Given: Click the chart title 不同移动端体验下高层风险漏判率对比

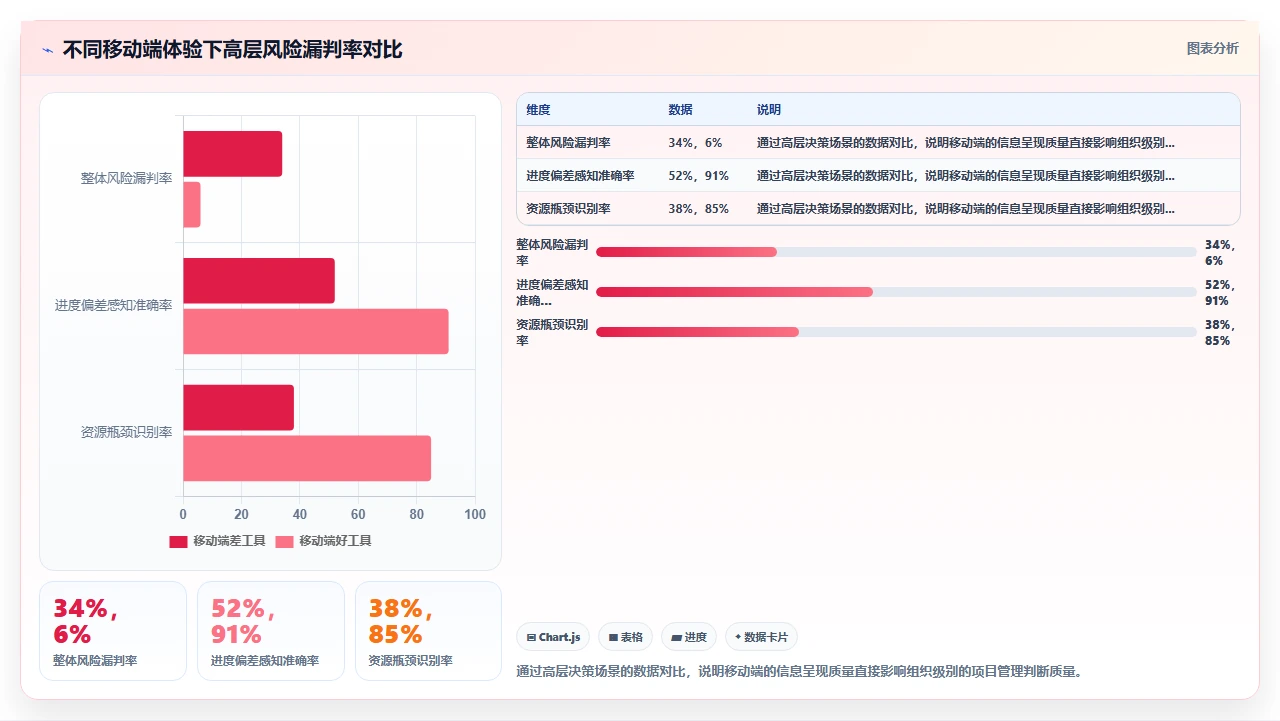Looking at the screenshot, I should click(x=233, y=50).
